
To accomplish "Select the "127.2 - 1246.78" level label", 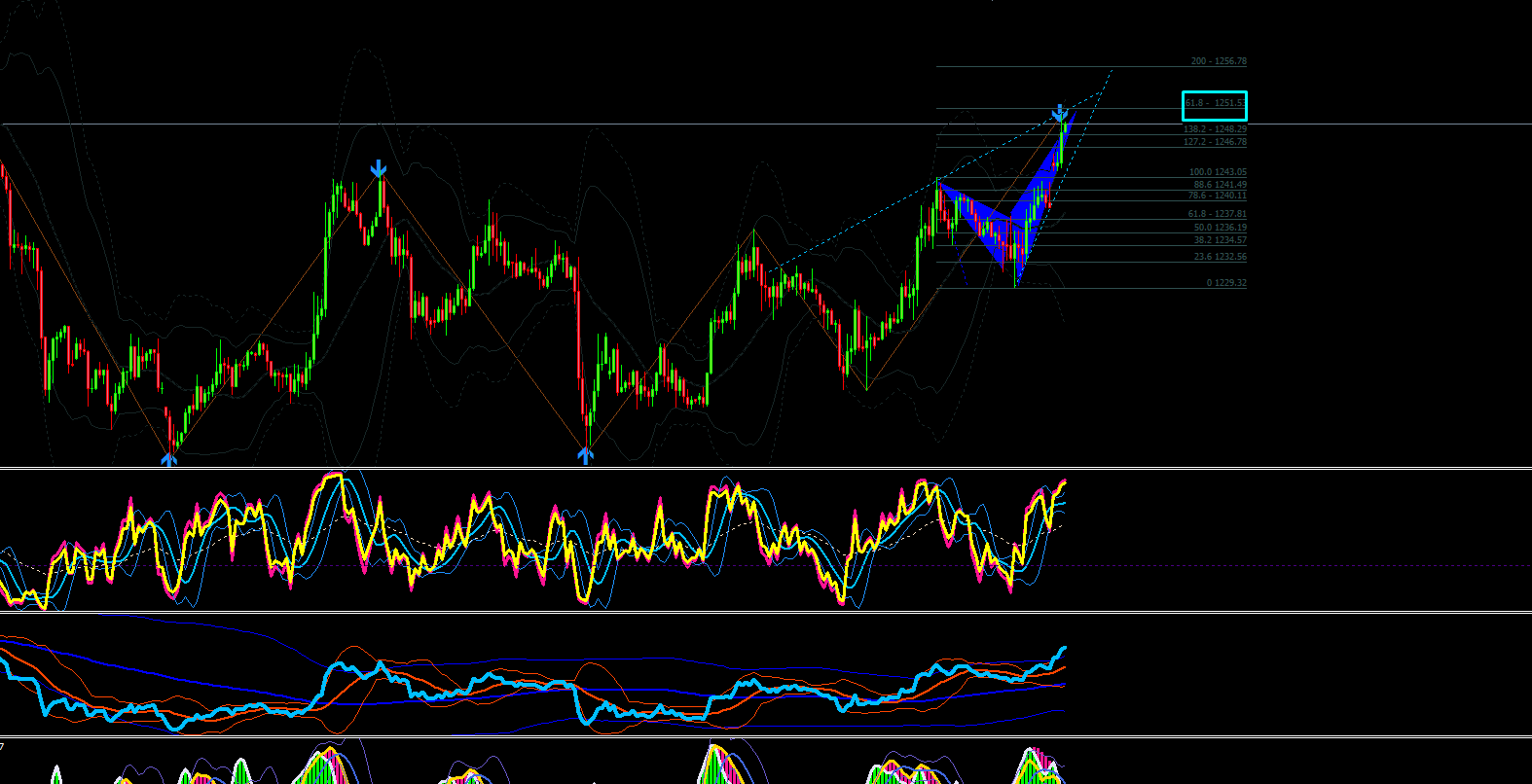I will tap(1215, 142).
